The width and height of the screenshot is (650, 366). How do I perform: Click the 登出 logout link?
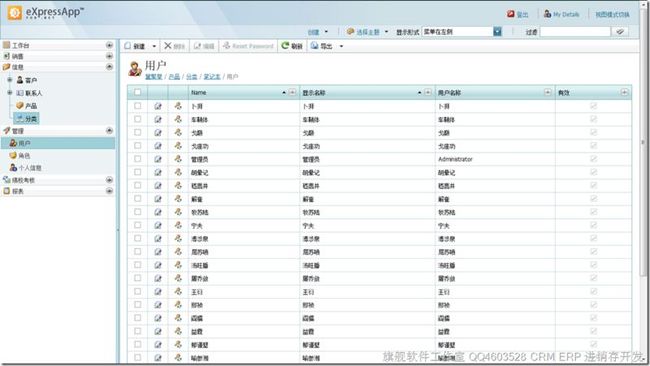(522, 15)
